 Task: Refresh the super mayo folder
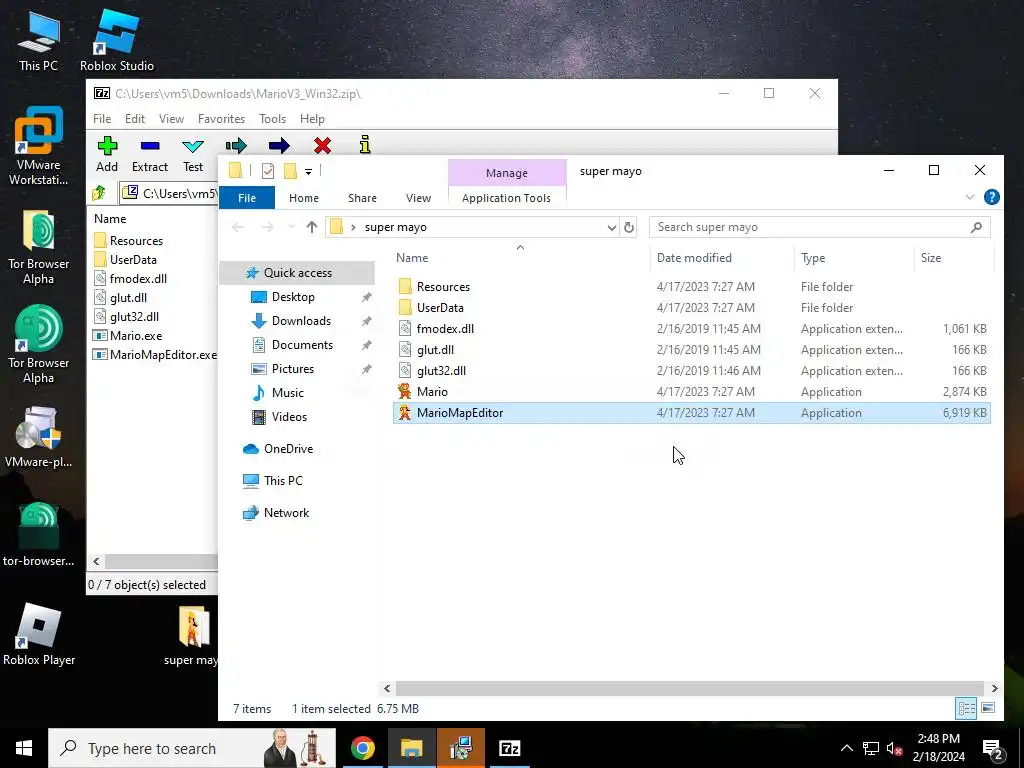point(628,227)
